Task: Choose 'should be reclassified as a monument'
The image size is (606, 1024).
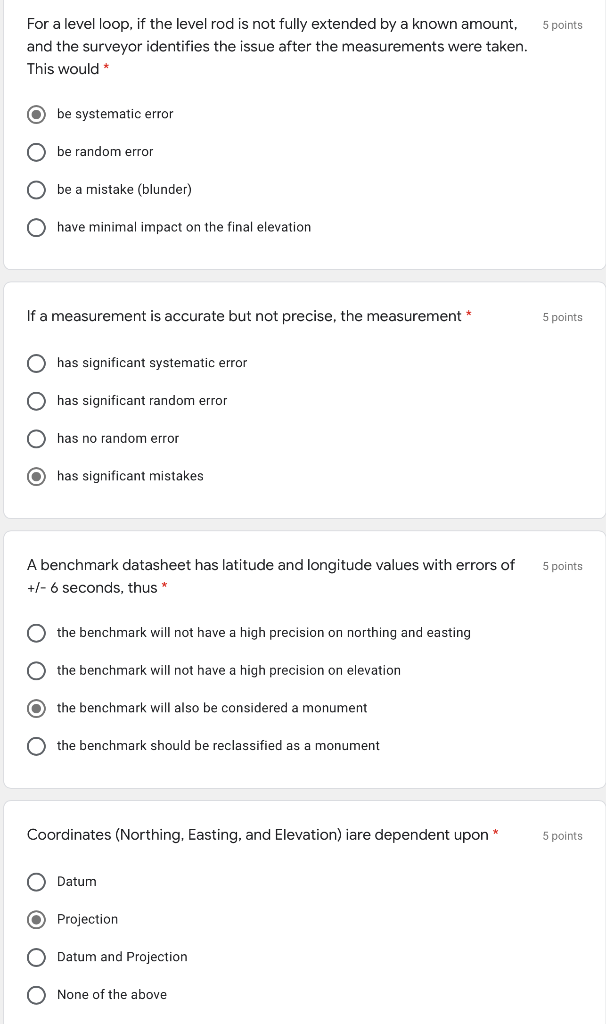Action: coord(36,746)
